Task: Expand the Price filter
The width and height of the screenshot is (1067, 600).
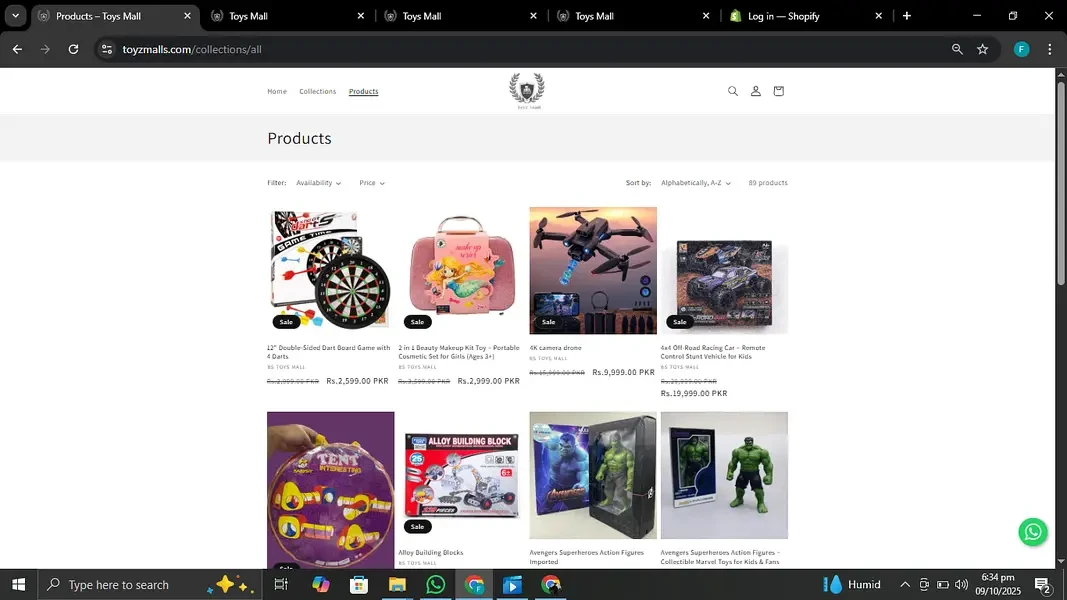Action: point(372,183)
